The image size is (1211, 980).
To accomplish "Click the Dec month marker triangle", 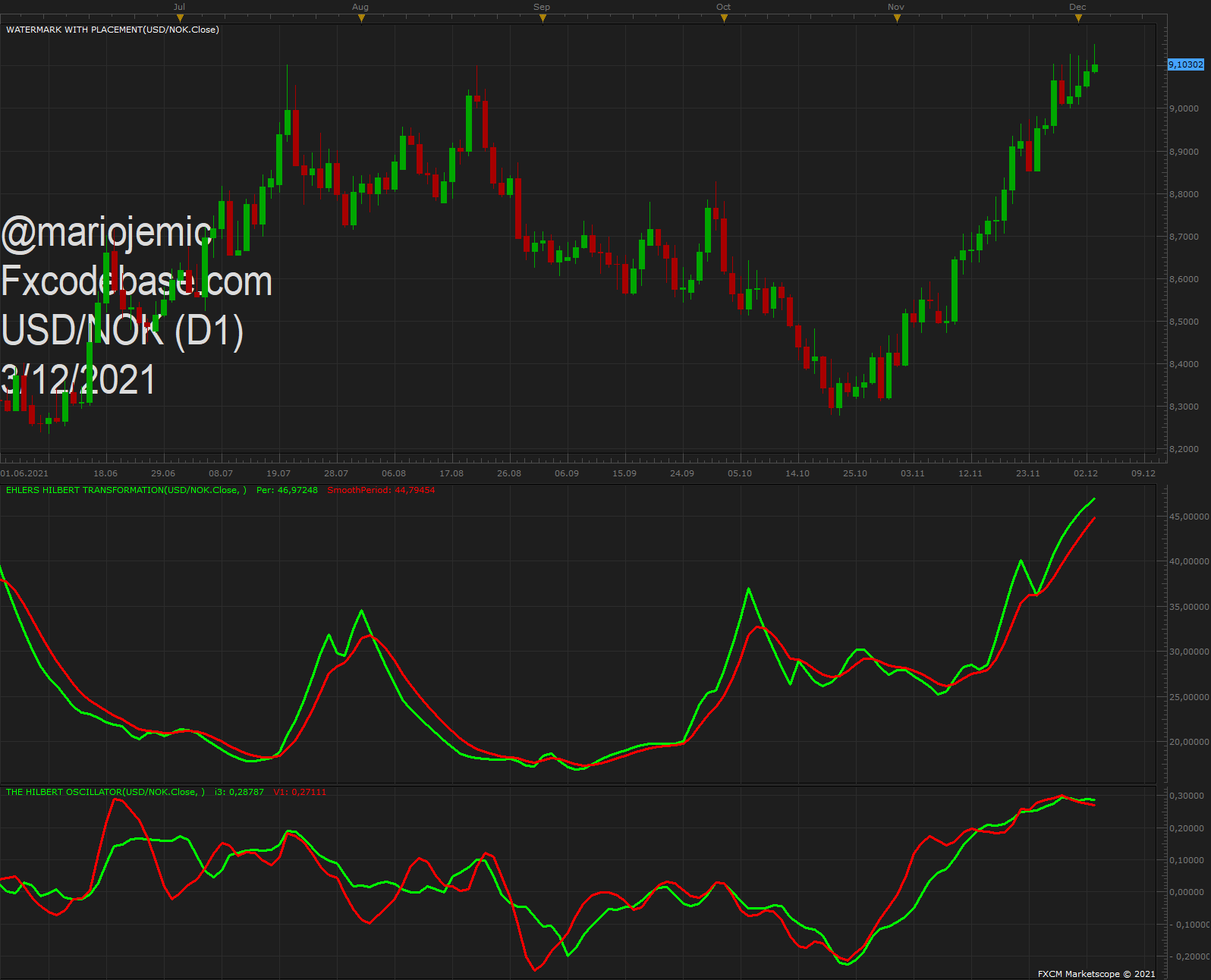I will click(x=1078, y=18).
